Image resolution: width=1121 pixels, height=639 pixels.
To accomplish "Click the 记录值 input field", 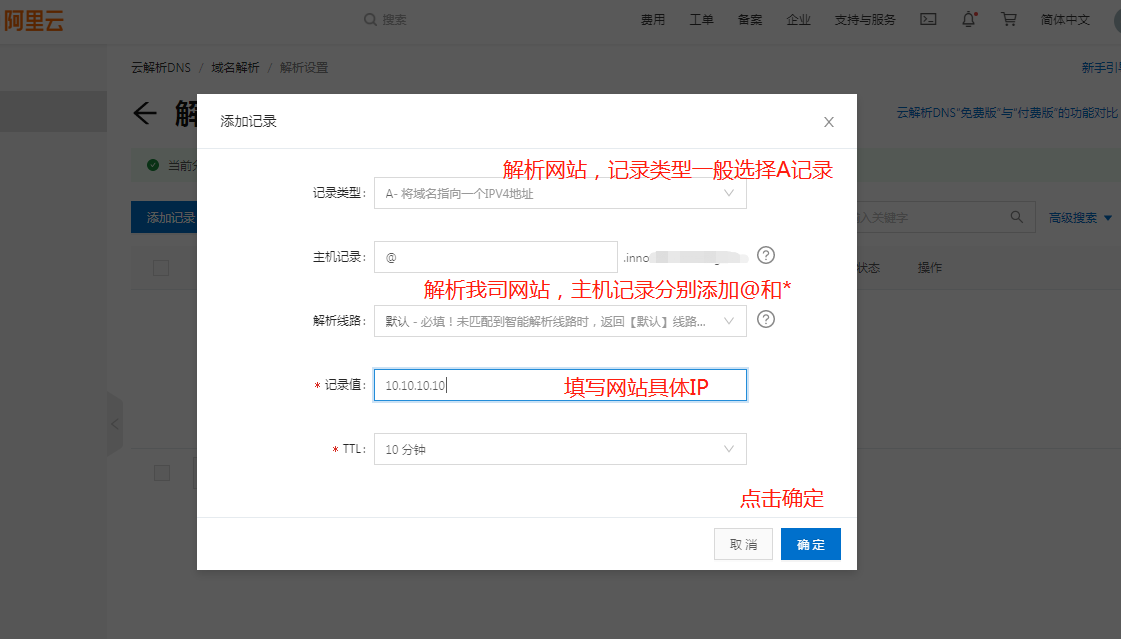I will tap(560, 385).
